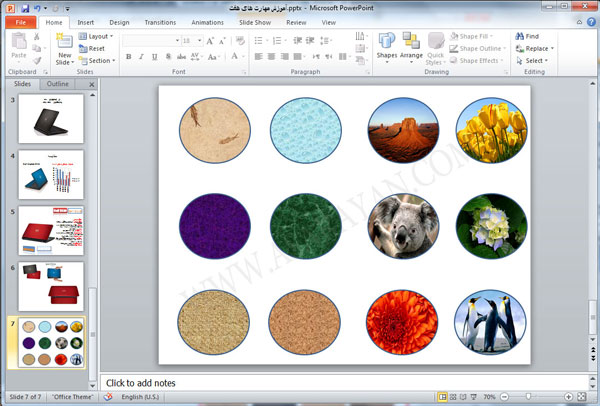
Task: Click the spell check status bar icon
Action: [107, 396]
